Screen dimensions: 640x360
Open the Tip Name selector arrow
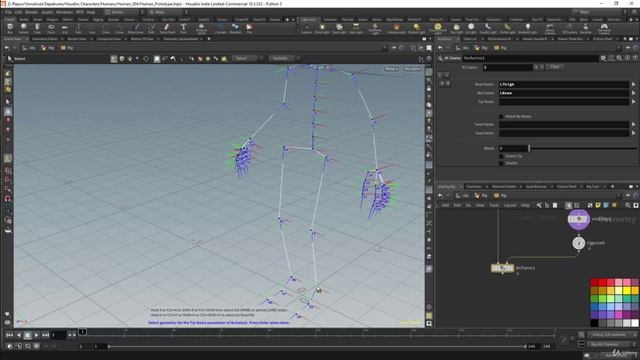point(633,102)
